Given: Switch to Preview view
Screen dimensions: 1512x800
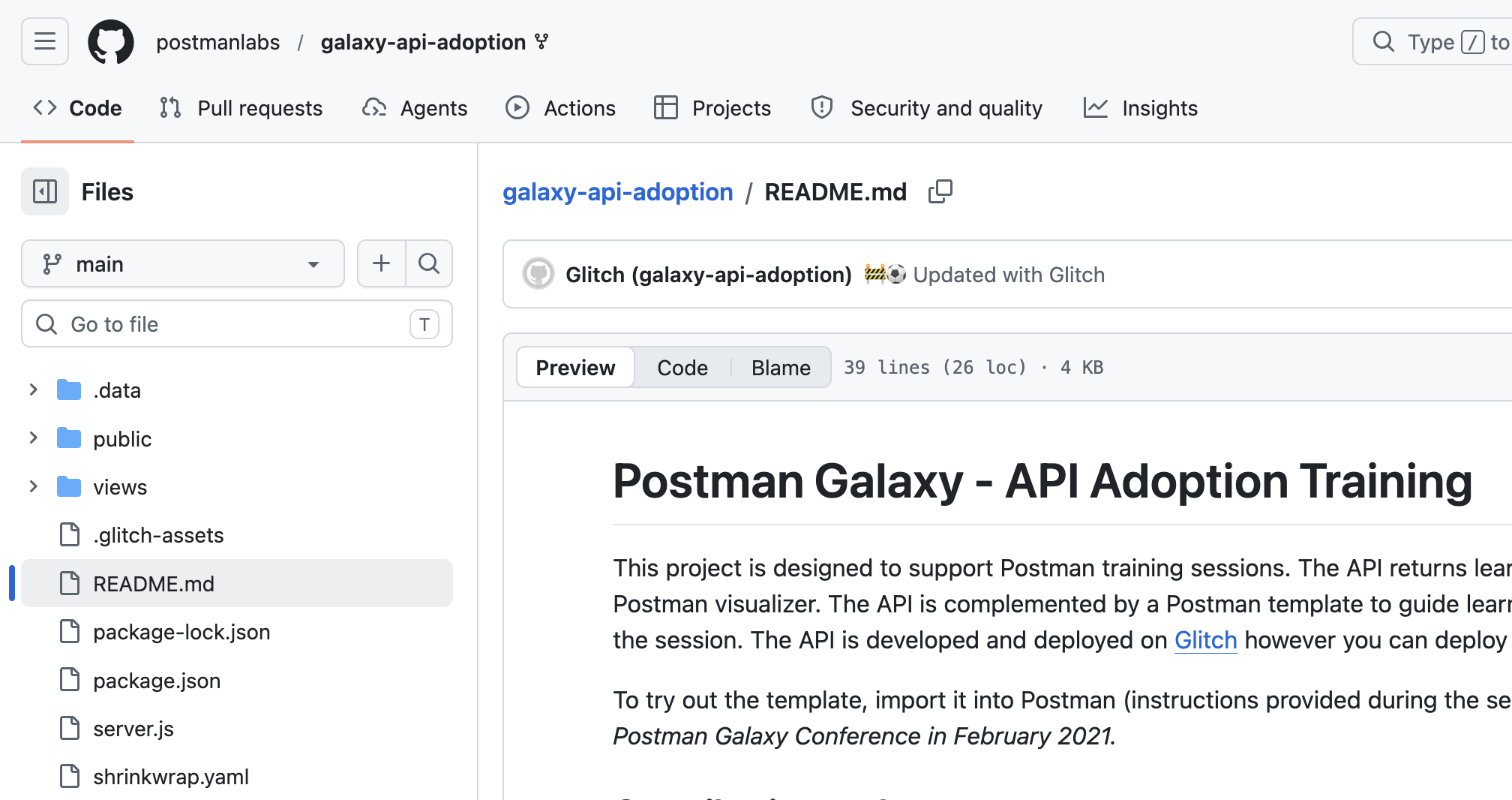Looking at the screenshot, I should (575, 367).
